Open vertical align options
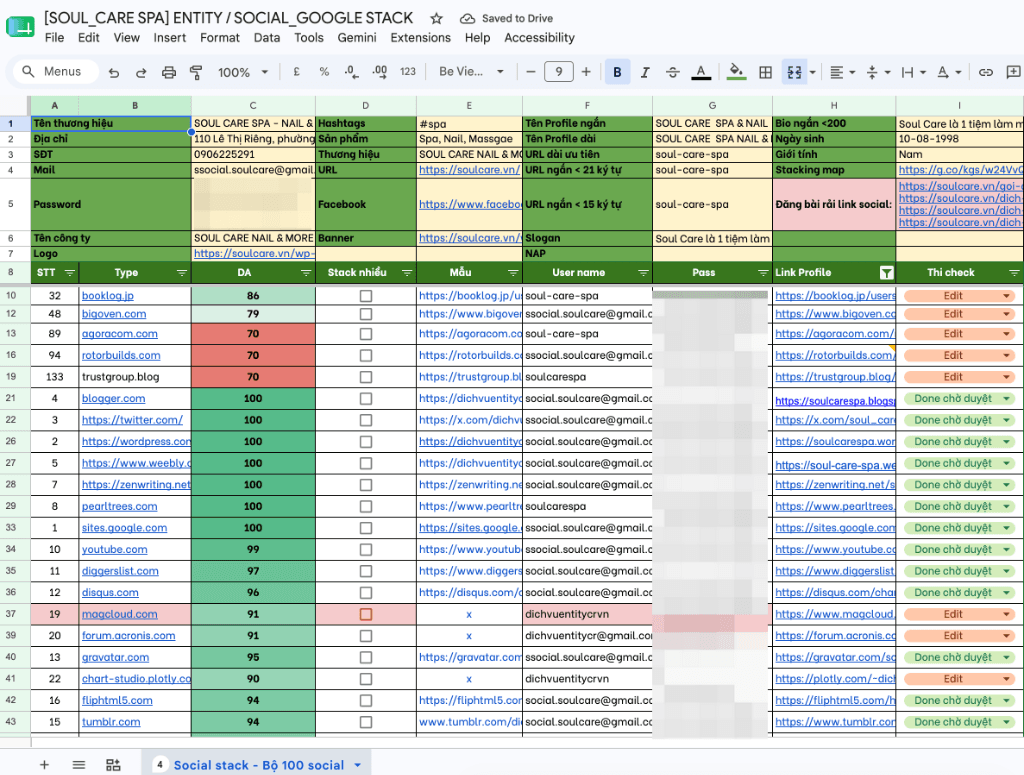Viewport: 1024px width, 775px height. pos(878,72)
